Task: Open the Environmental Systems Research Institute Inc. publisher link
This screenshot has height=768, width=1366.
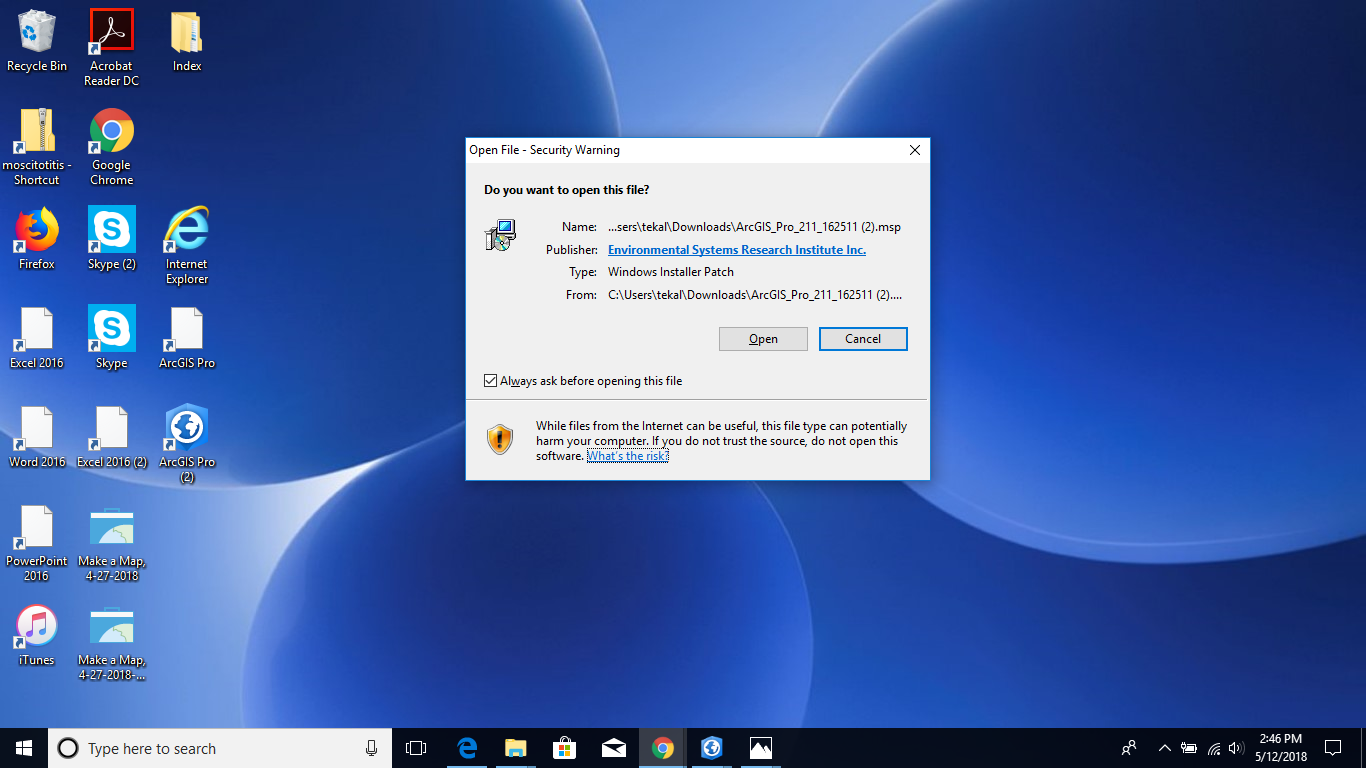Action: [x=737, y=250]
